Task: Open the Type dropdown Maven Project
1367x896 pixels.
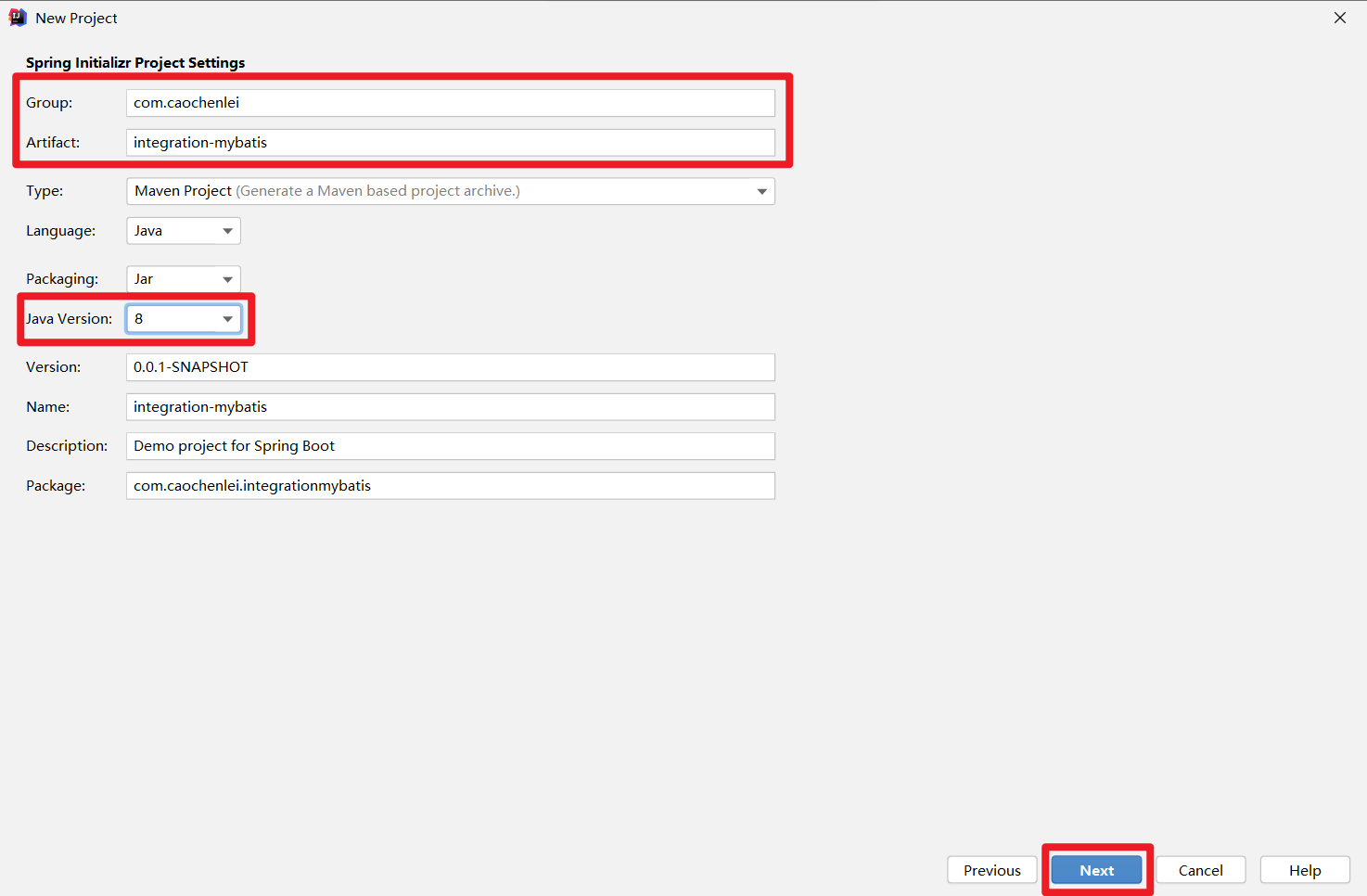Action: coord(451,191)
